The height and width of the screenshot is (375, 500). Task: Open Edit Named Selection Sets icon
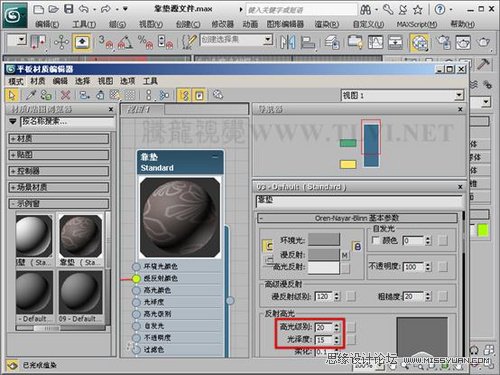point(189,42)
